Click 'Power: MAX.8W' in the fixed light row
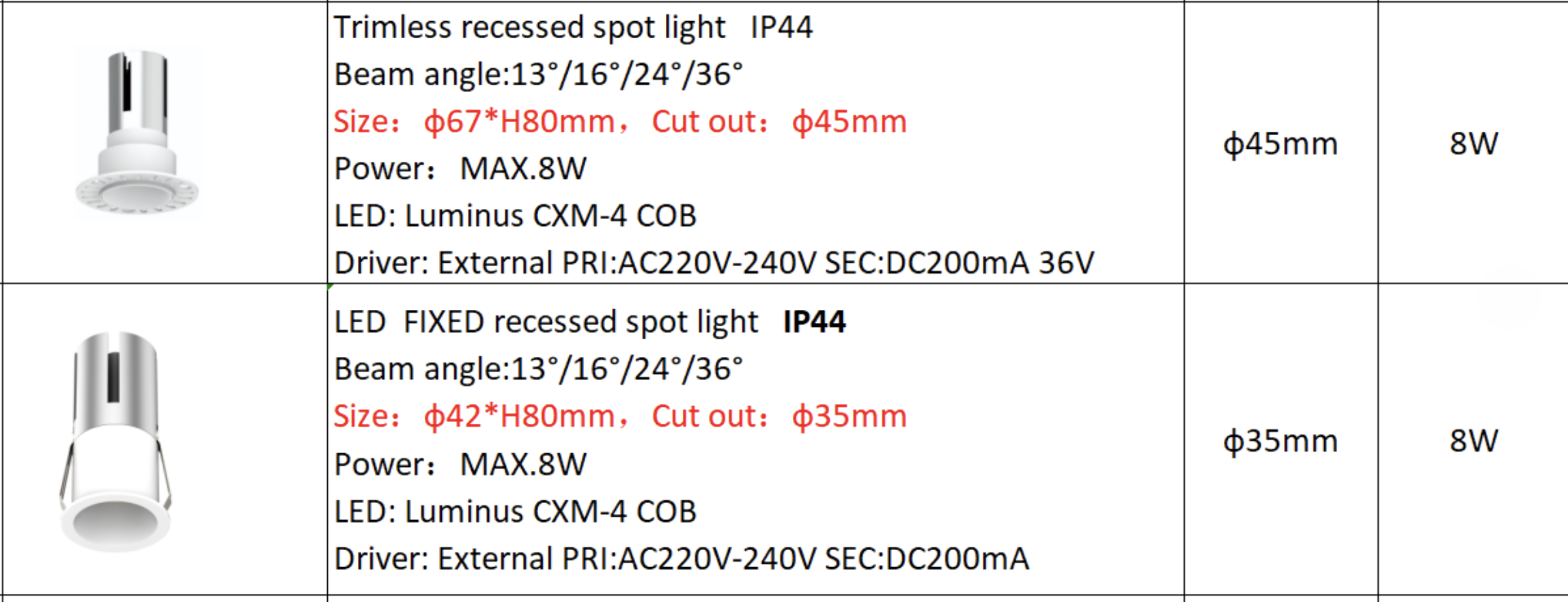 click(460, 465)
